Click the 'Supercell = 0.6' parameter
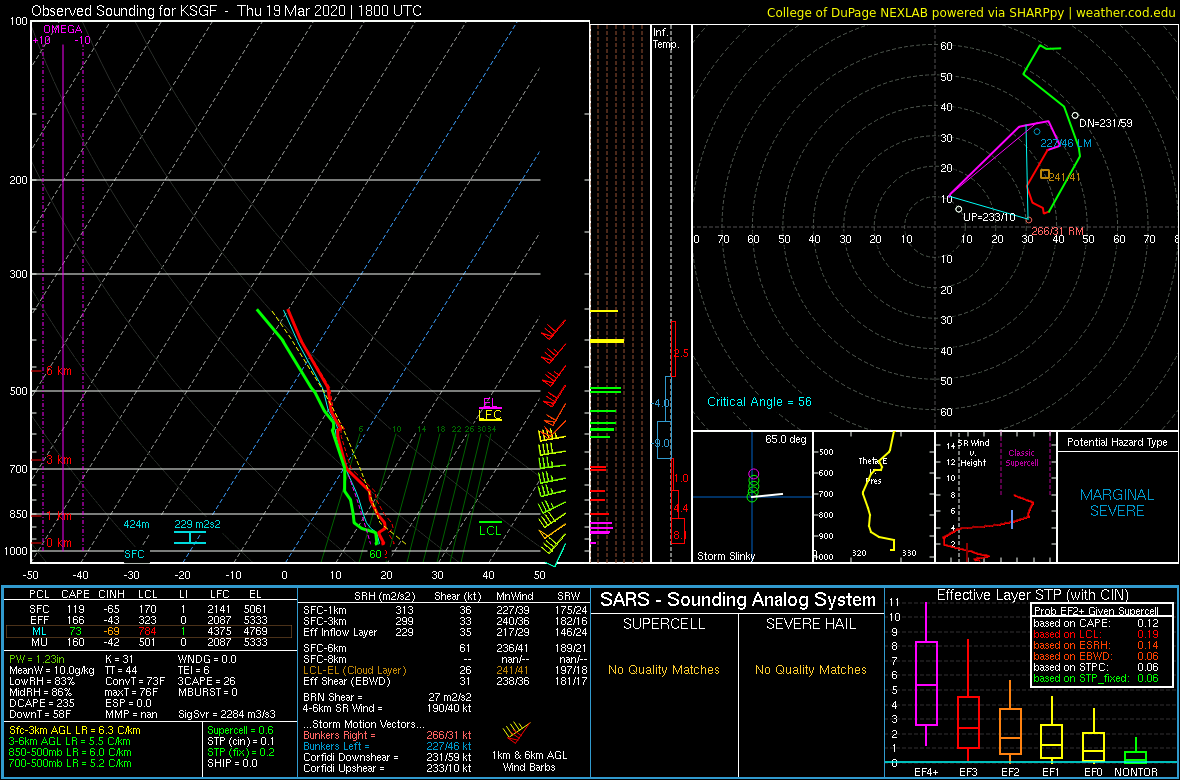Image resolution: width=1180 pixels, height=780 pixels. point(241,730)
